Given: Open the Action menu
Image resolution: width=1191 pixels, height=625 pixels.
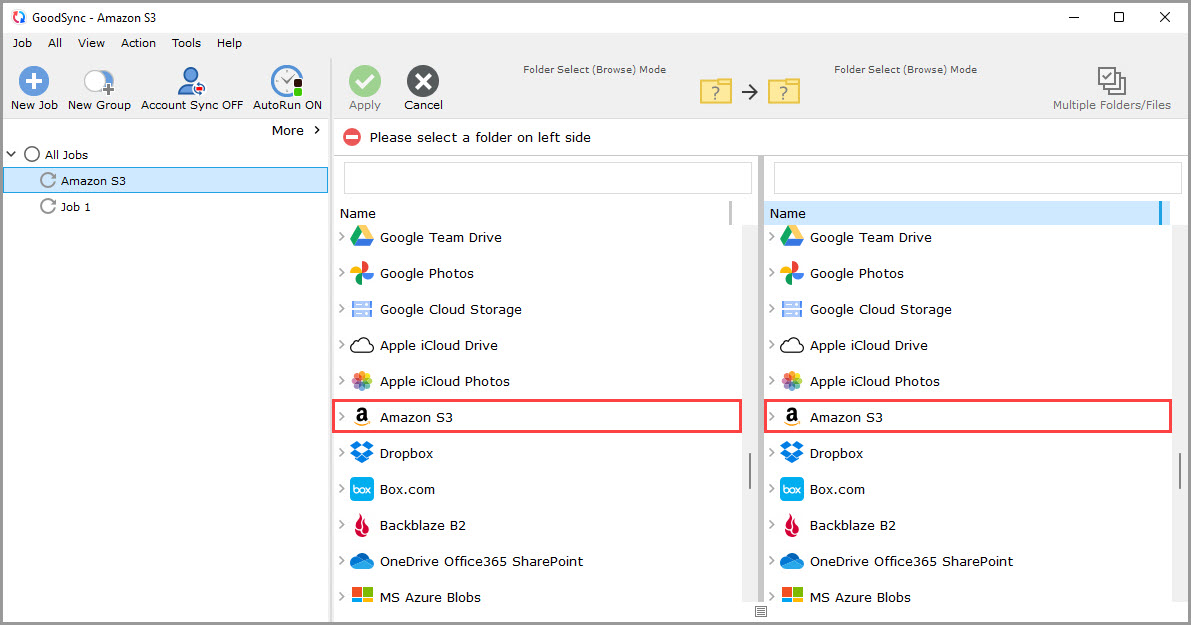Looking at the screenshot, I should (138, 43).
